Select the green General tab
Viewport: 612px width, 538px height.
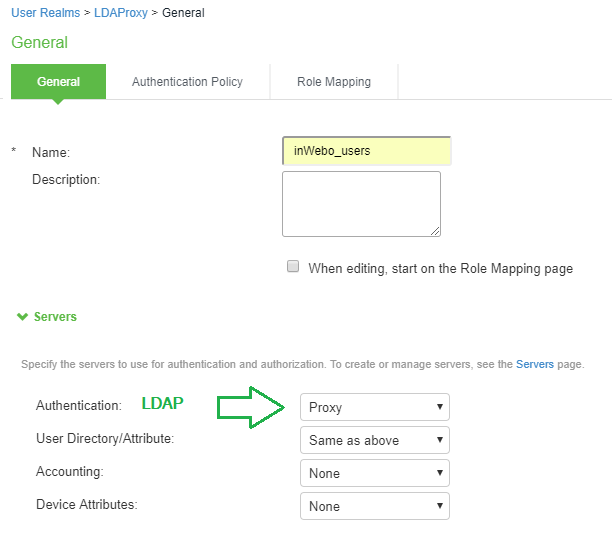(x=58, y=82)
